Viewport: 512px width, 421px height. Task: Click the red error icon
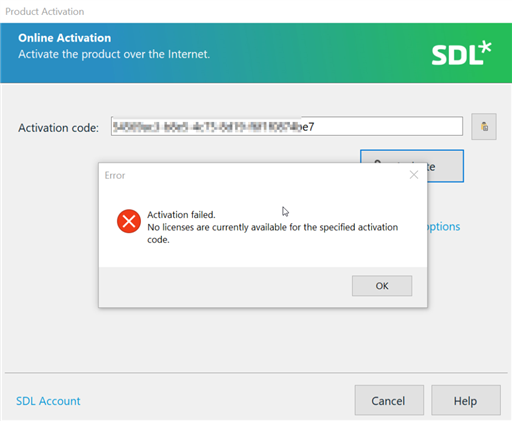[129, 221]
